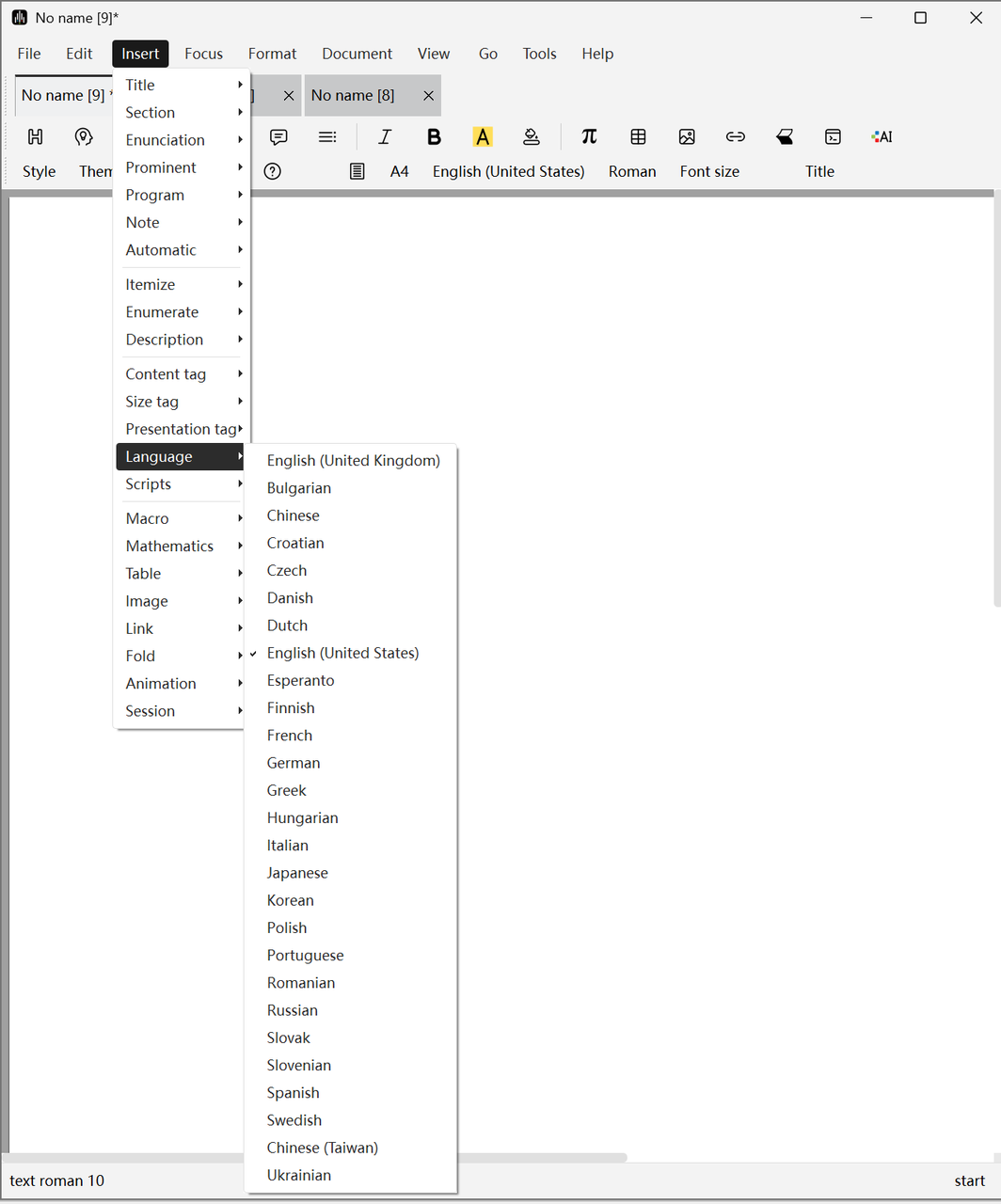This screenshot has width=1001, height=1204.
Task: Select English (United States) checked language
Action: click(342, 653)
